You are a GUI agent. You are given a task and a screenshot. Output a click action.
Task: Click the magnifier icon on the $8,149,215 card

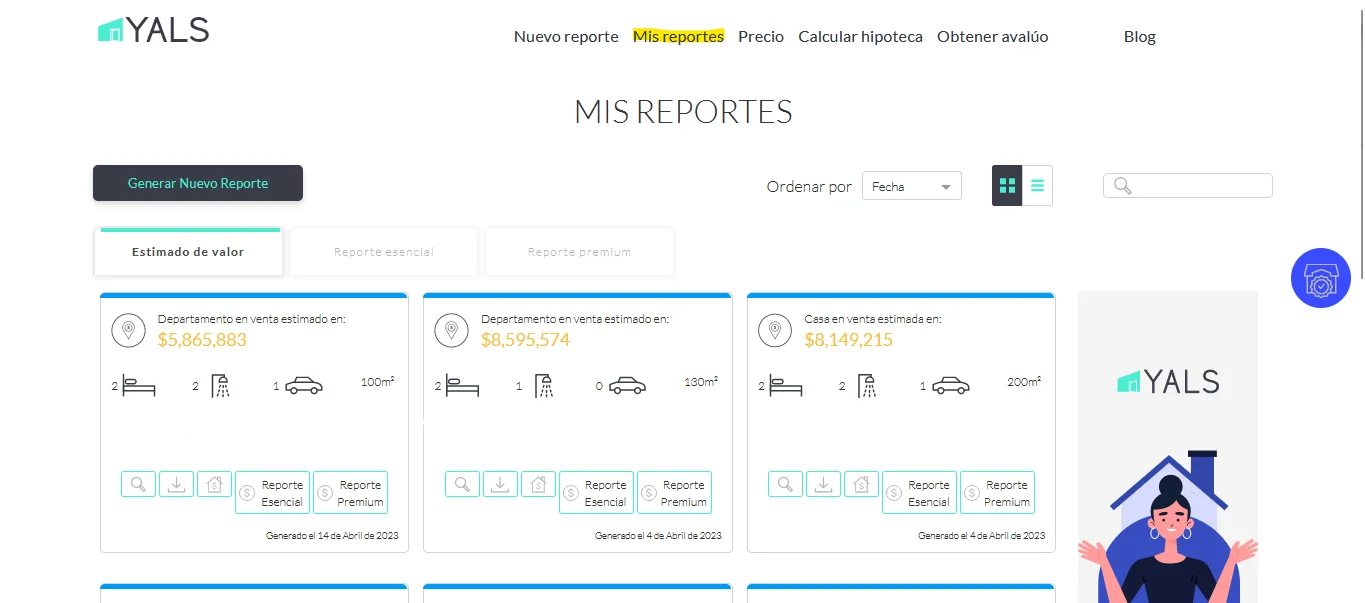(785, 484)
